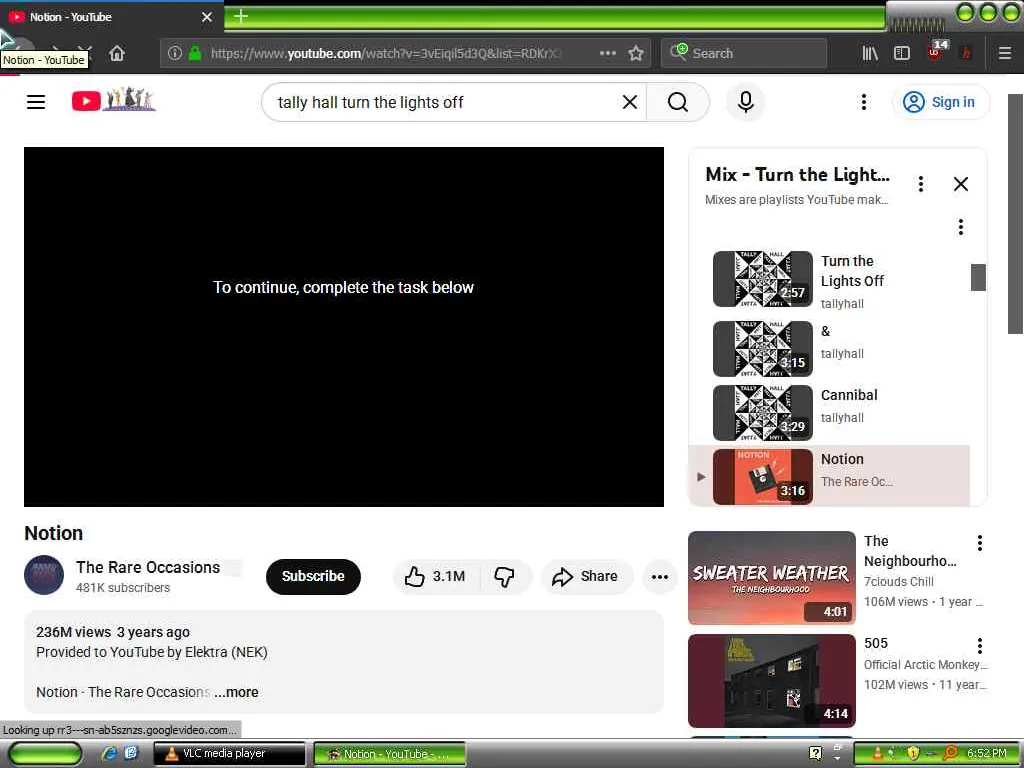Screen dimensions: 1024x768
Task: Open the three-dot menu below the Mix header
Action: tap(961, 227)
